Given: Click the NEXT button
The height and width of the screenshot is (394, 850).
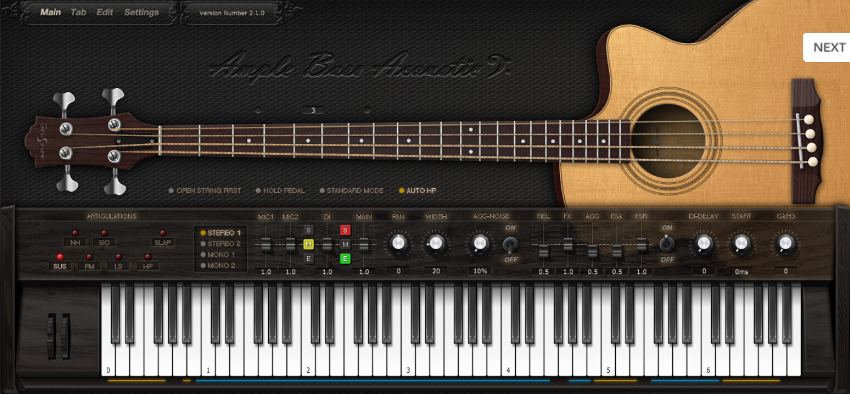Looking at the screenshot, I should 827,48.
